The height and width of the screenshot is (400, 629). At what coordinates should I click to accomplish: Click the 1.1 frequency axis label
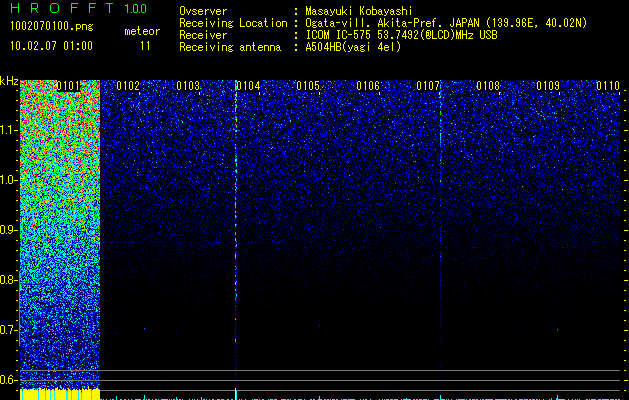click(x=9, y=130)
